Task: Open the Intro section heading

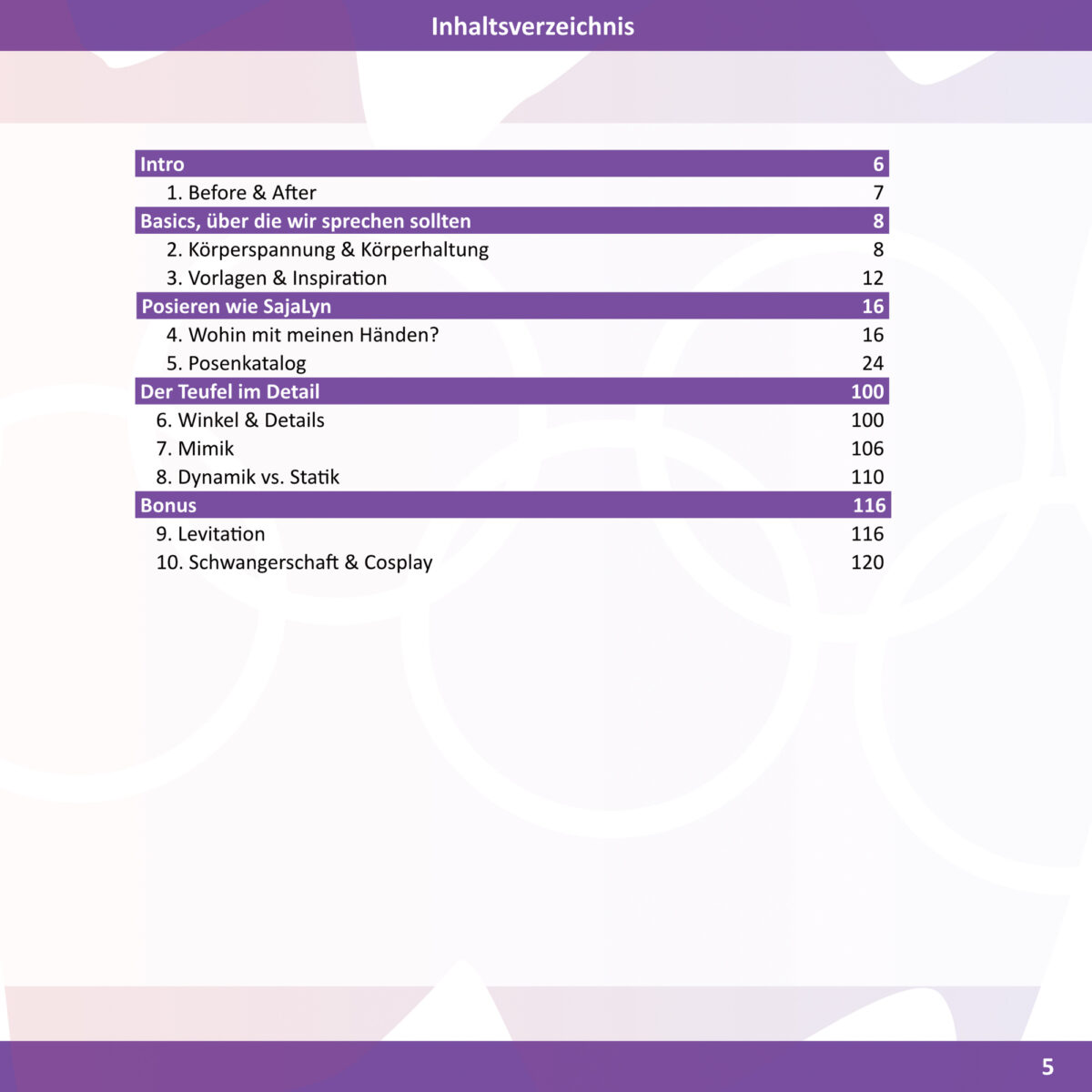Action: tap(512, 164)
